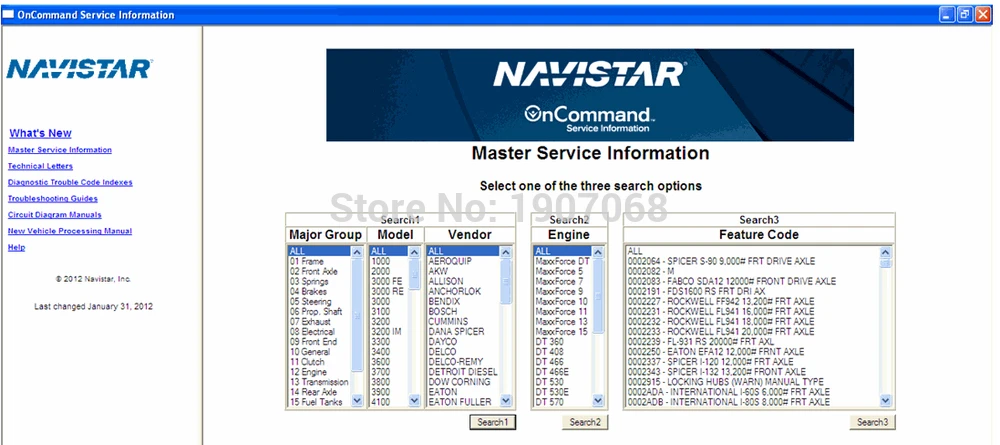Select 15 Fuel Tanks major group
Screen dimensions: 1000x445
(x=320, y=402)
